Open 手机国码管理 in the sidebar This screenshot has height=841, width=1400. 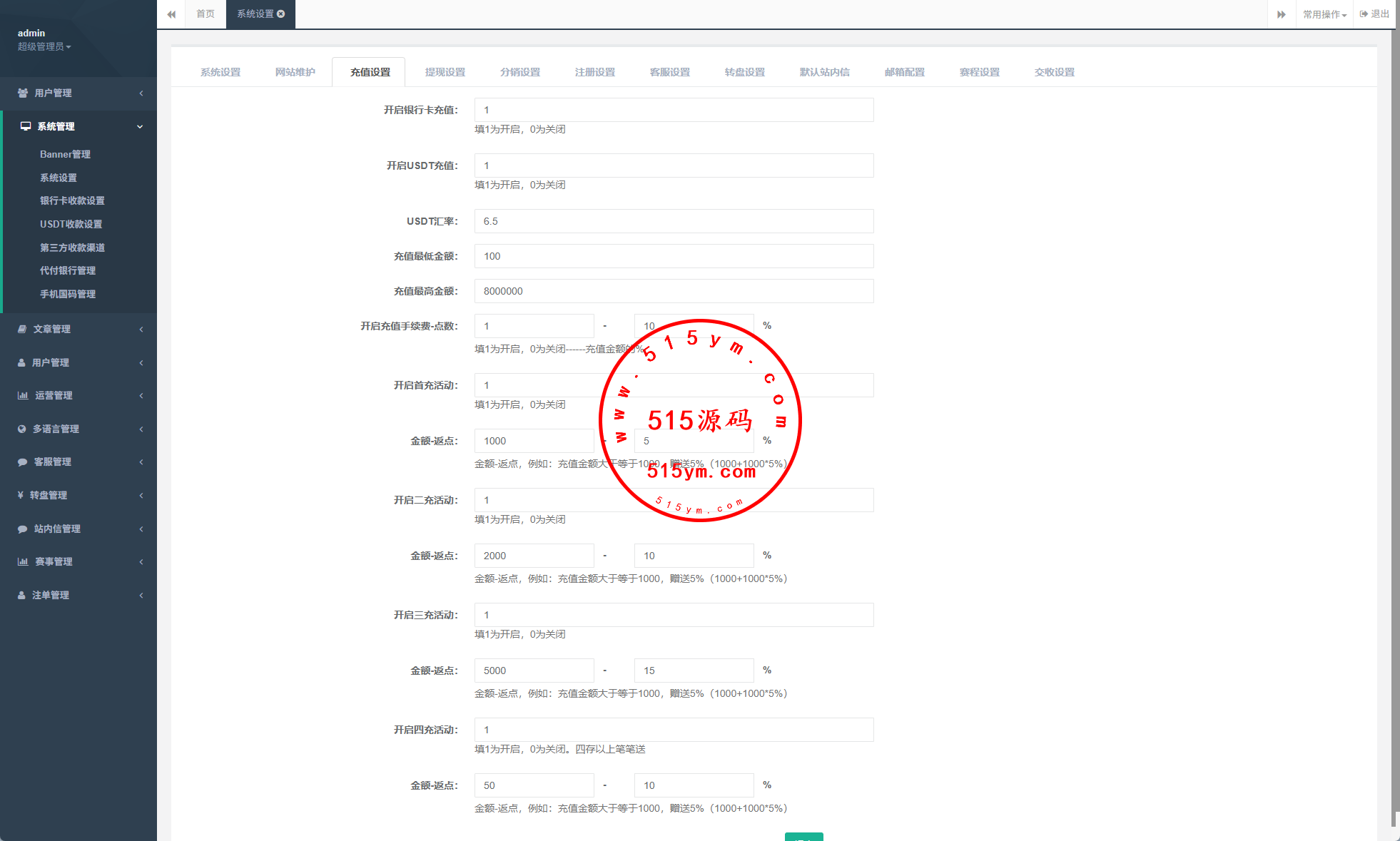pyautogui.click(x=68, y=294)
